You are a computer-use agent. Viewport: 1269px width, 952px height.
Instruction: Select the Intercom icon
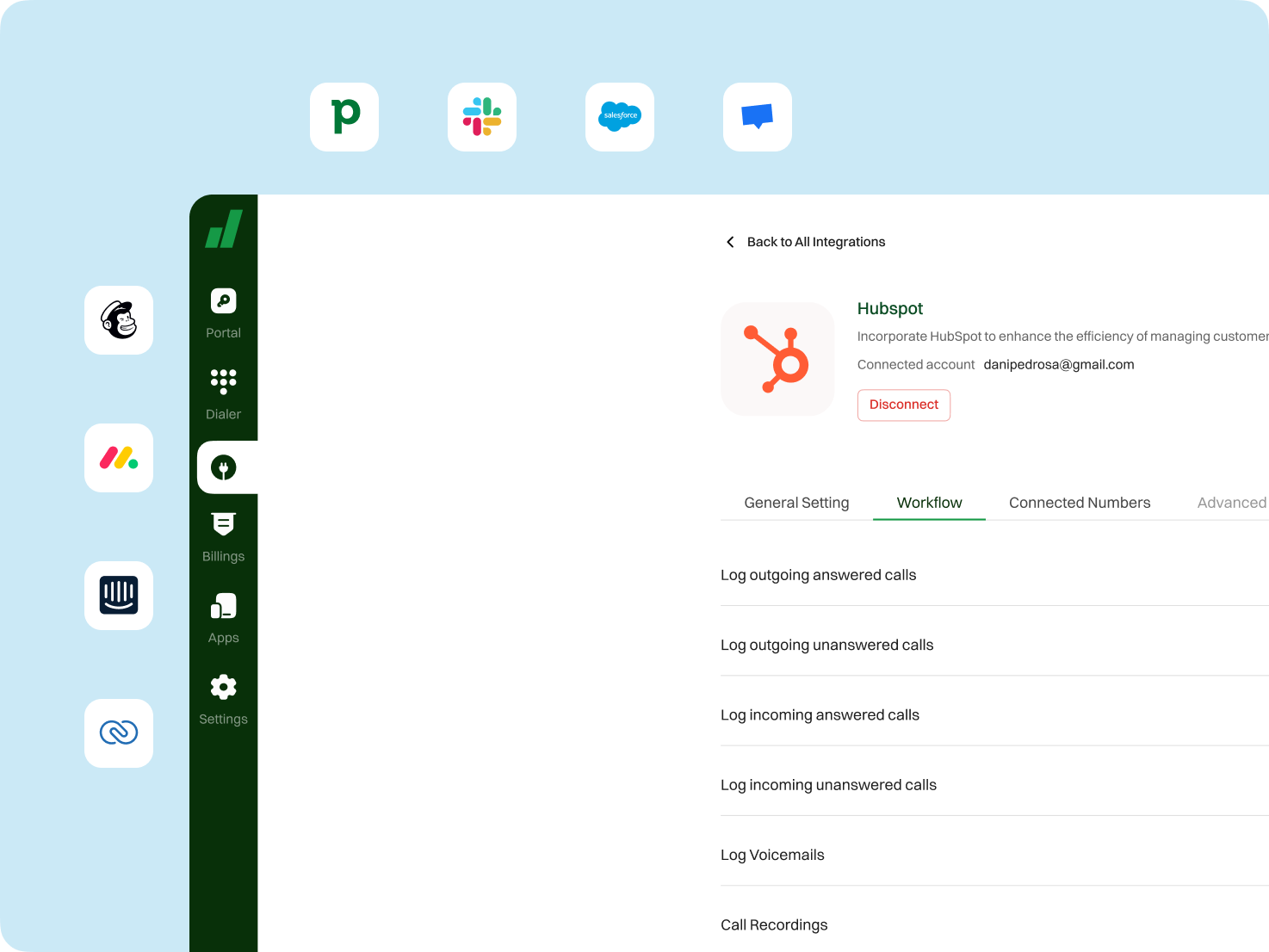tap(118, 595)
